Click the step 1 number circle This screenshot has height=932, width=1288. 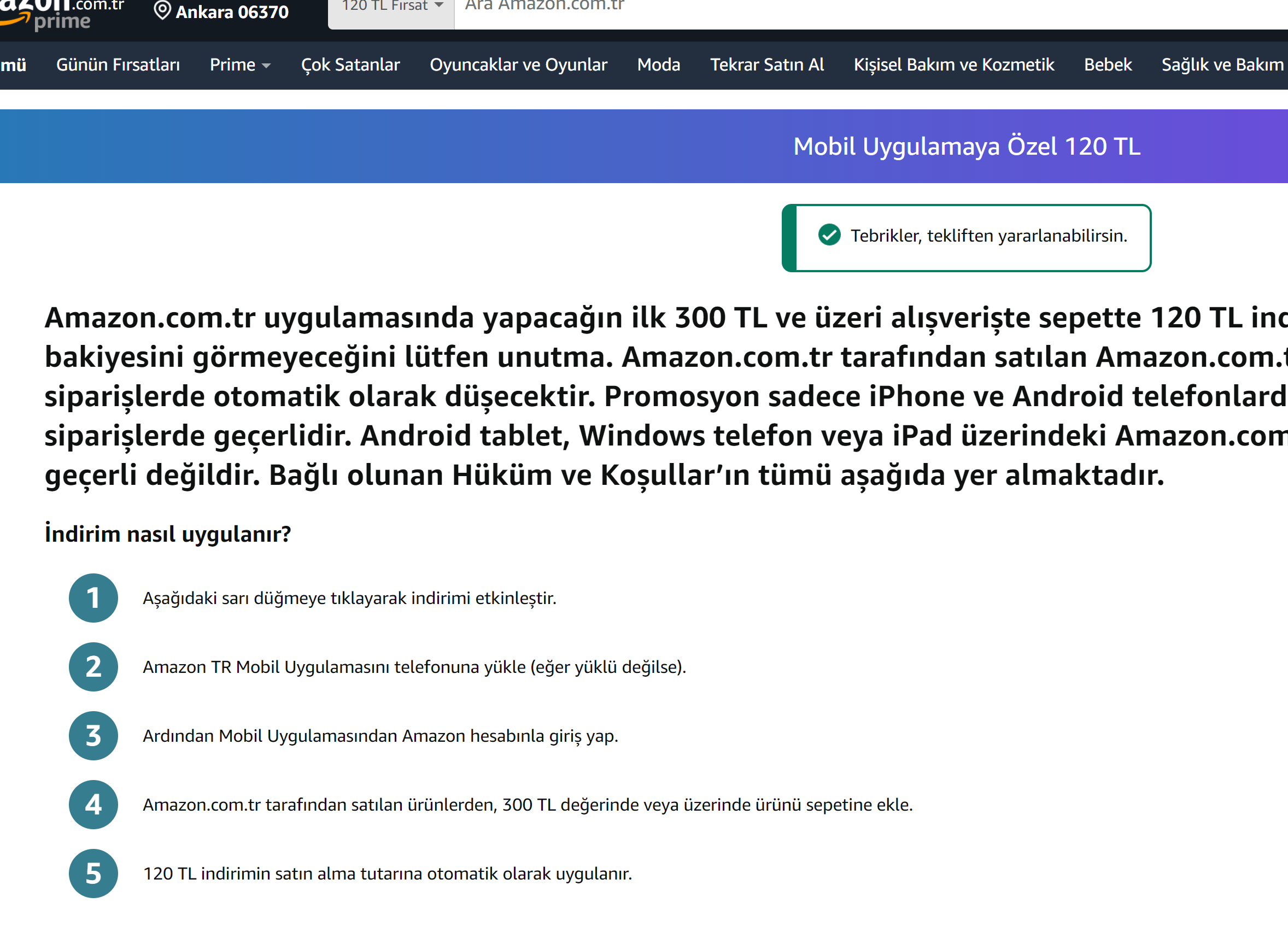93,597
